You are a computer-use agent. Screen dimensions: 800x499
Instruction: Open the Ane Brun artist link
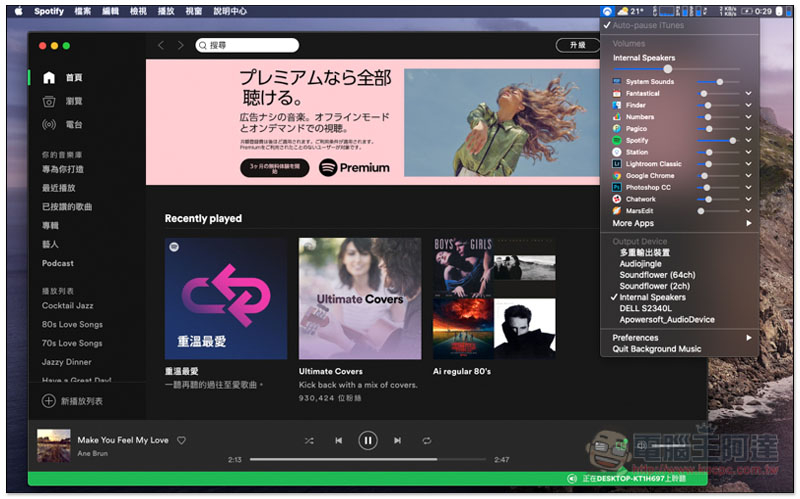click(92, 453)
